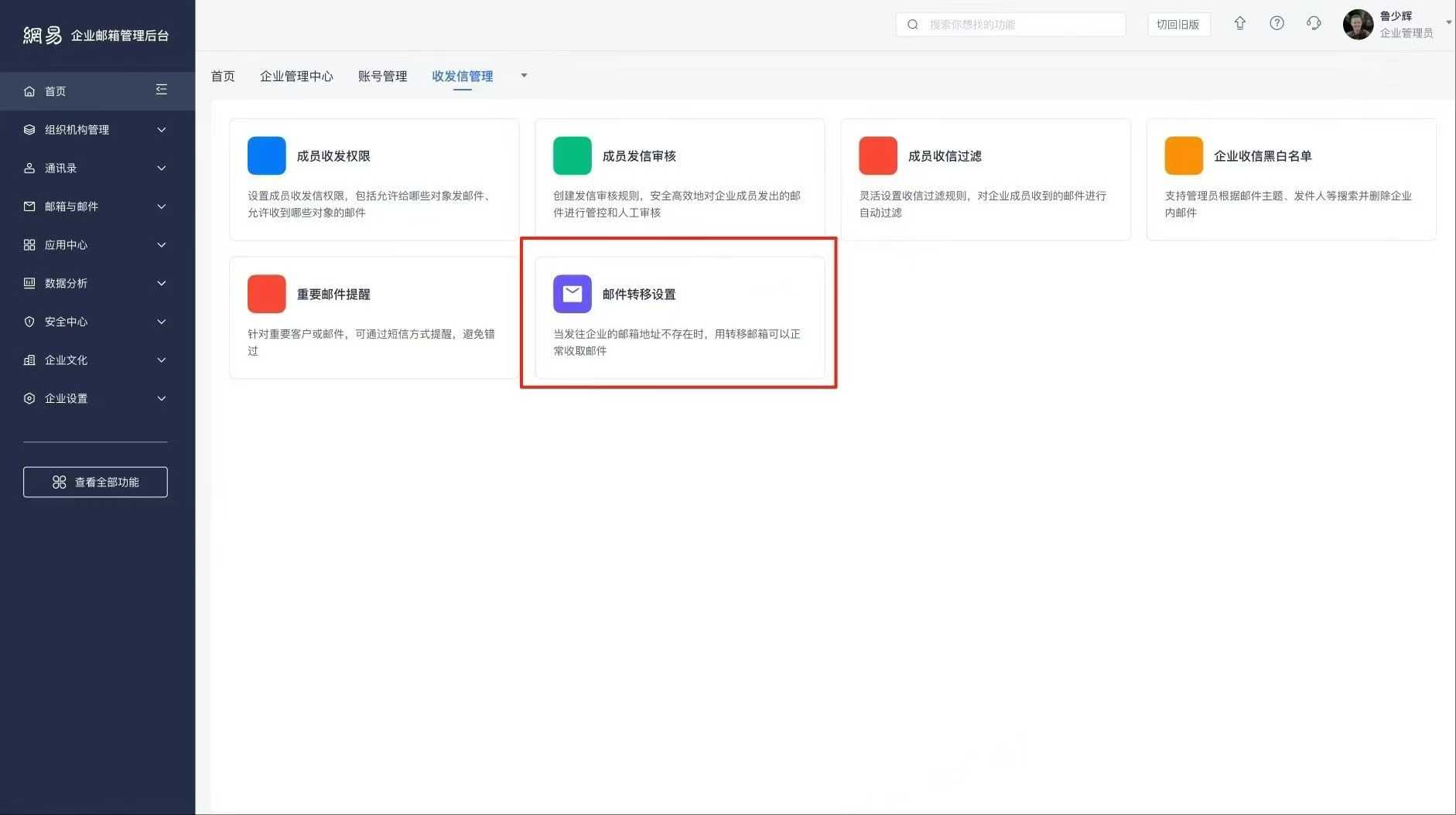Focus the 搜索你想找的功能 search field

(1010, 25)
